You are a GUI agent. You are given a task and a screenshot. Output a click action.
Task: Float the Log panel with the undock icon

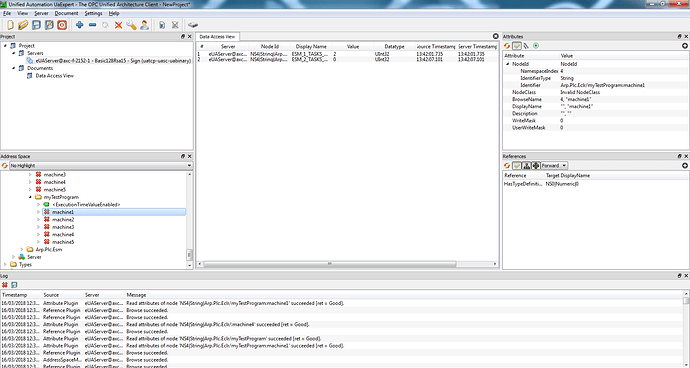(679, 276)
